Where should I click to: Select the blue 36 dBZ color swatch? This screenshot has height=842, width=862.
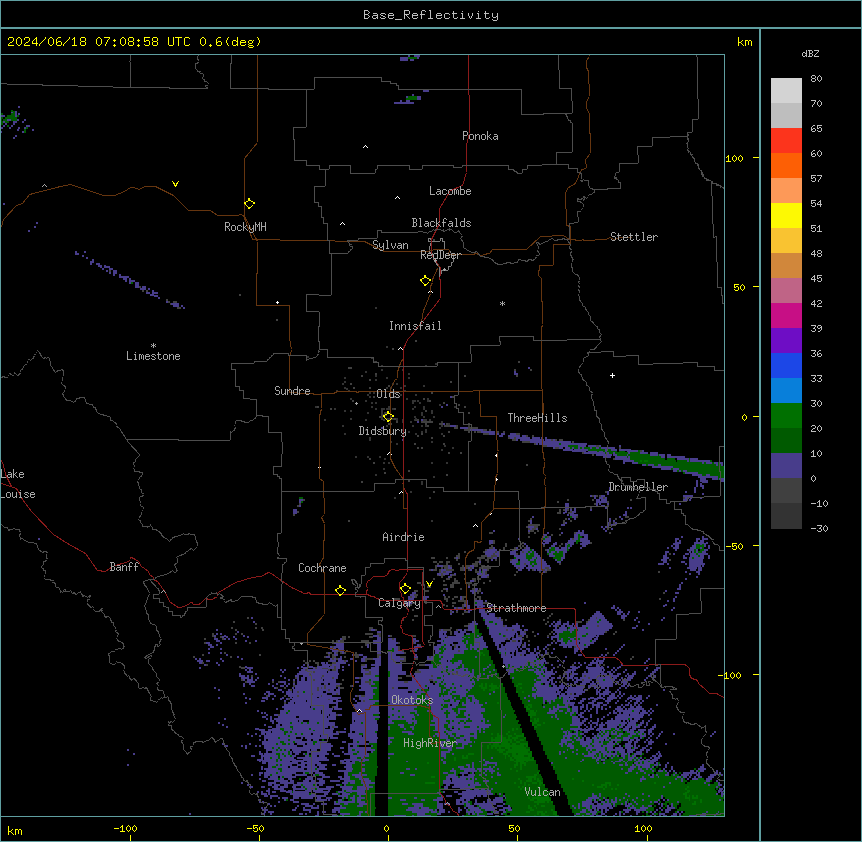786,365
